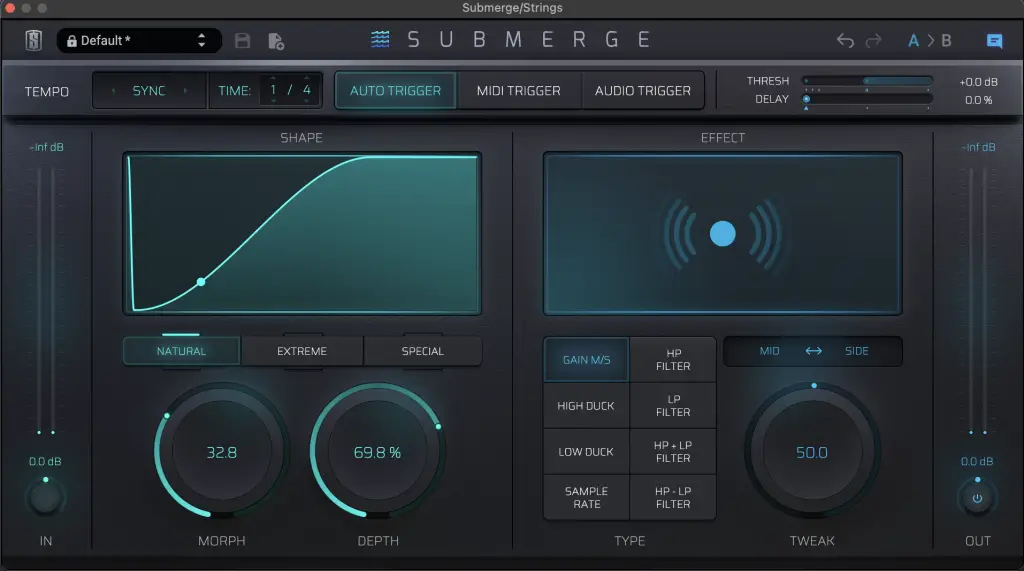This screenshot has height=571, width=1024.
Task: Adjust the THRESH slider
Action: click(x=867, y=81)
